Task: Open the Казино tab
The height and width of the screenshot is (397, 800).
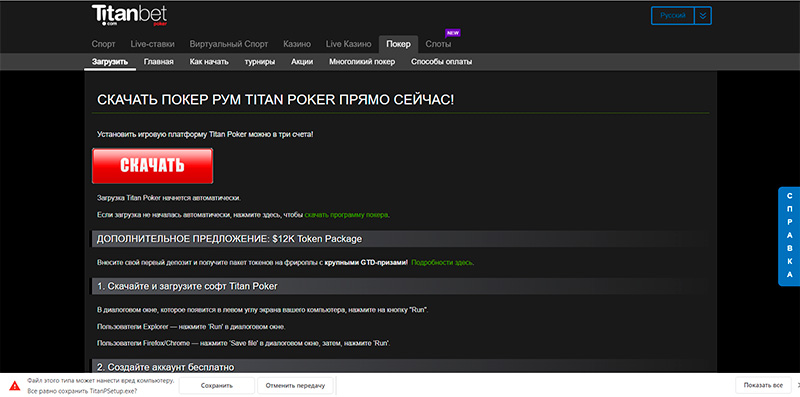Action: (297, 44)
